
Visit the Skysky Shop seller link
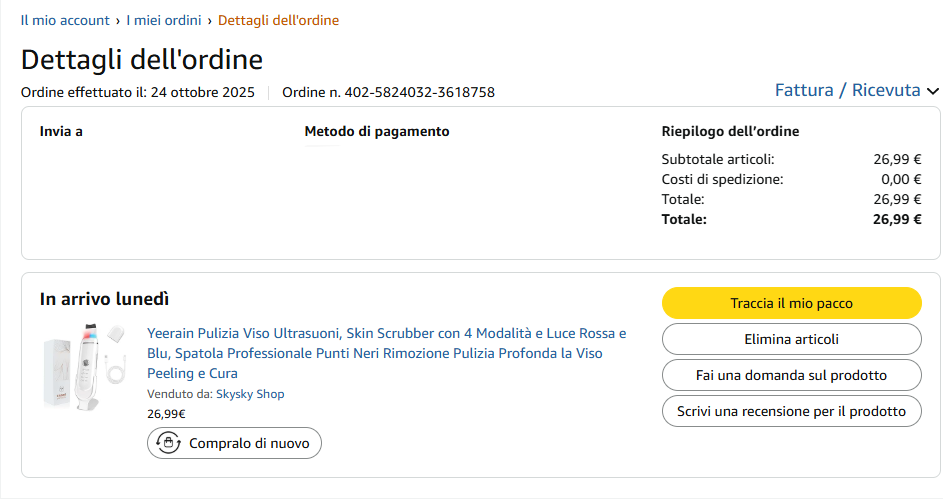(x=250, y=394)
